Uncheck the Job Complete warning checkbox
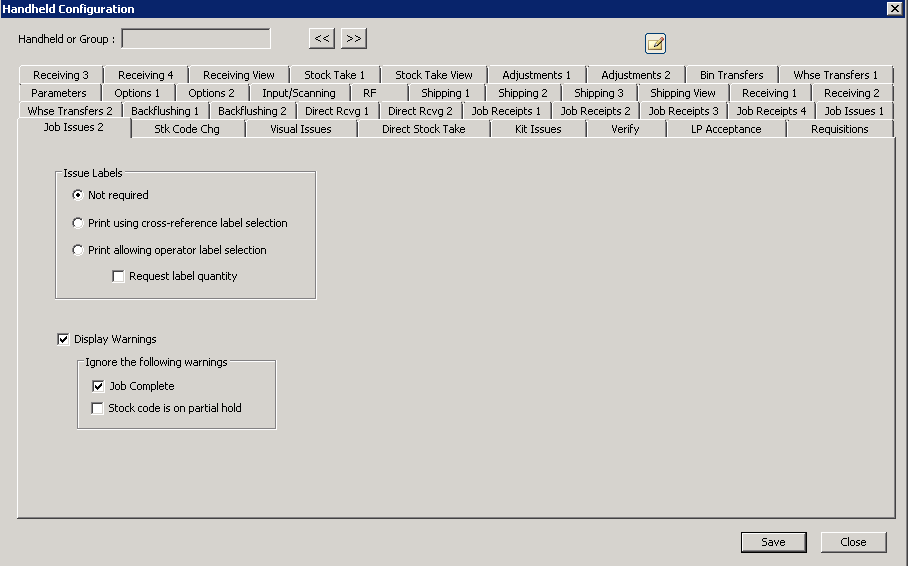The image size is (908, 566). click(98, 386)
